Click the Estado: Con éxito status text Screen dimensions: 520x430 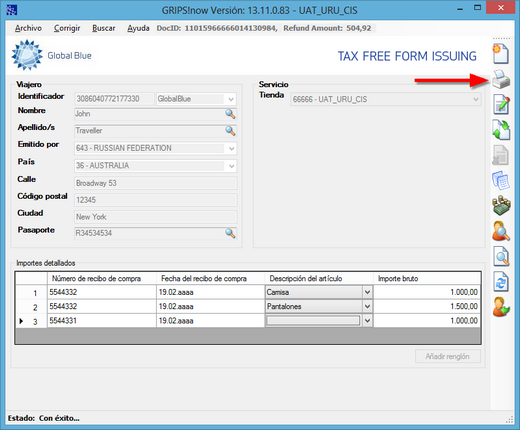pyautogui.click(x=43, y=418)
